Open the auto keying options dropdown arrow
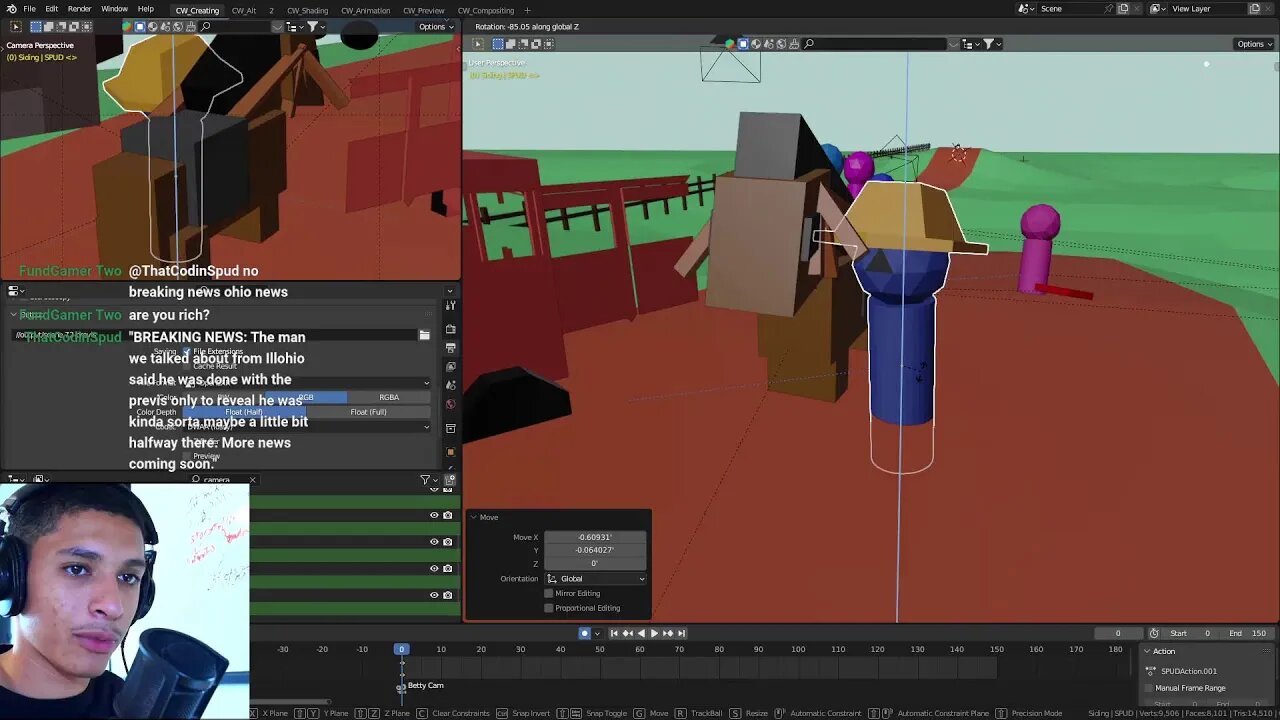 (x=597, y=633)
